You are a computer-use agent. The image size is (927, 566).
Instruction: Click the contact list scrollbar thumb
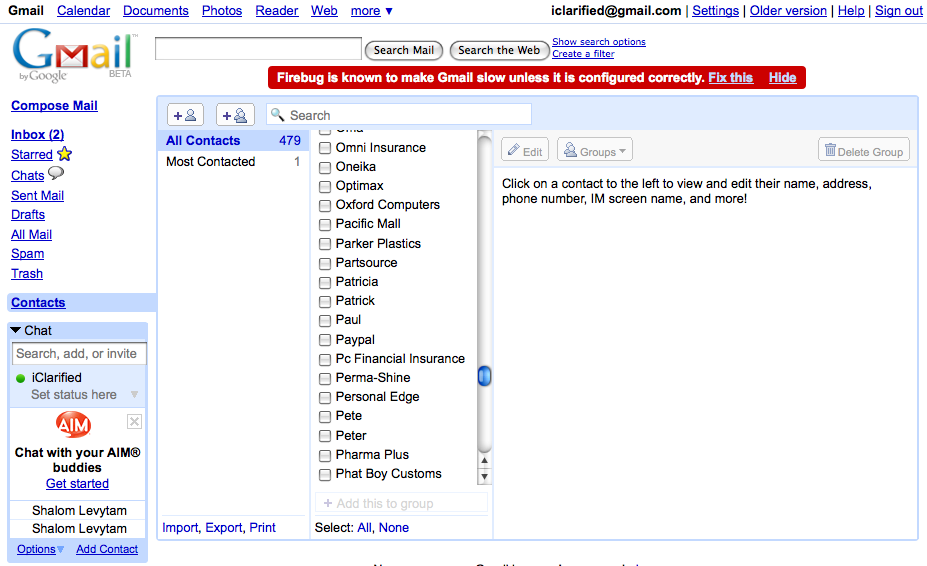(x=485, y=376)
